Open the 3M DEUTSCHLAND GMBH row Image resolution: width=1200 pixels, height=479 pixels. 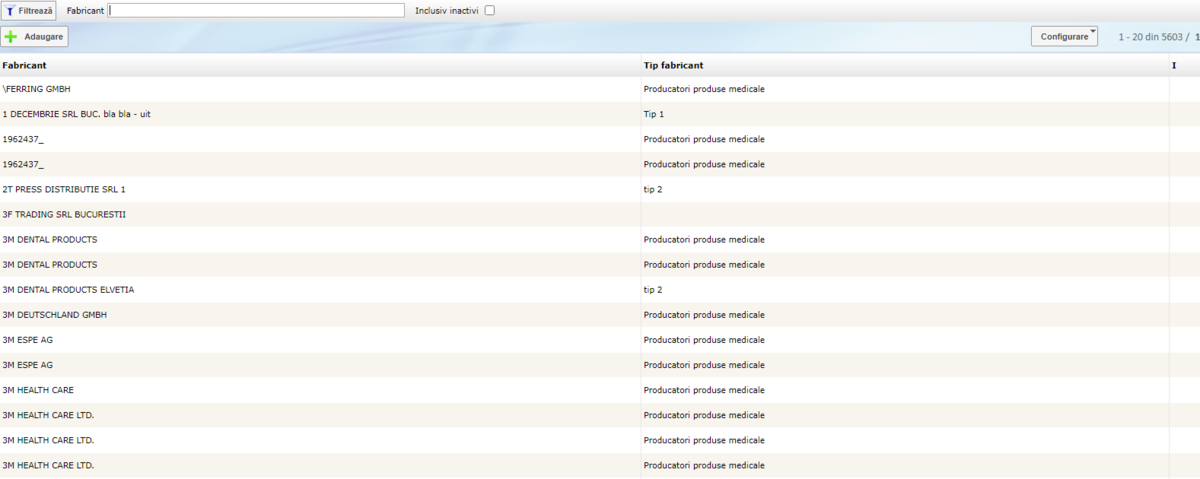click(x=55, y=314)
